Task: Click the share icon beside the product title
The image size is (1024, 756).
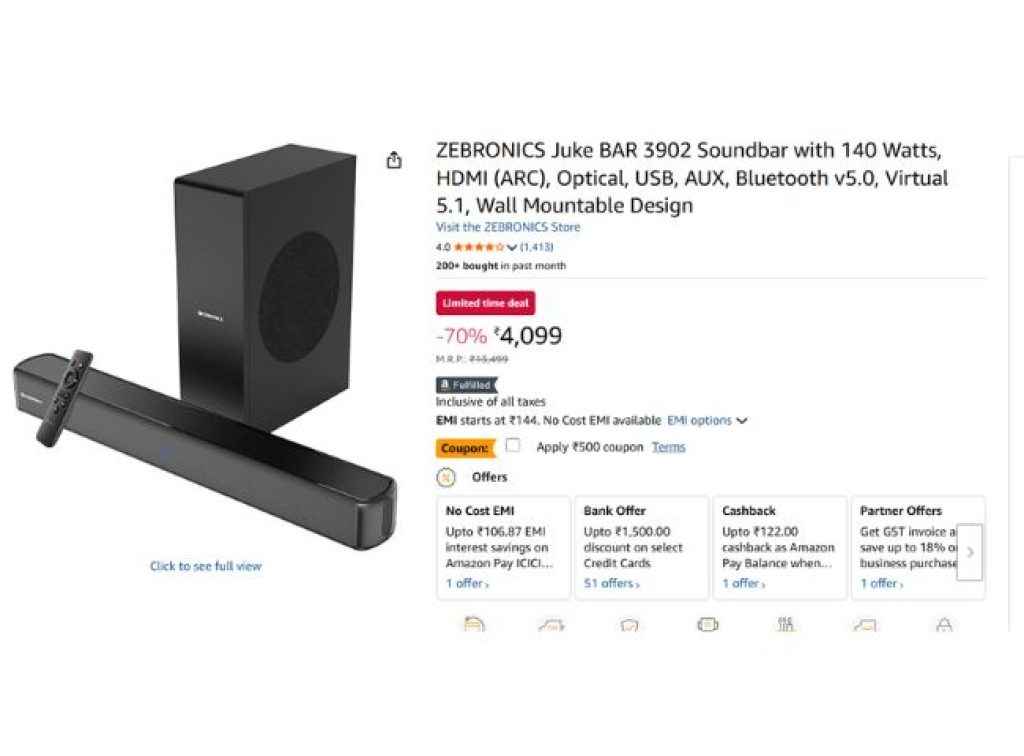Action: pyautogui.click(x=394, y=161)
